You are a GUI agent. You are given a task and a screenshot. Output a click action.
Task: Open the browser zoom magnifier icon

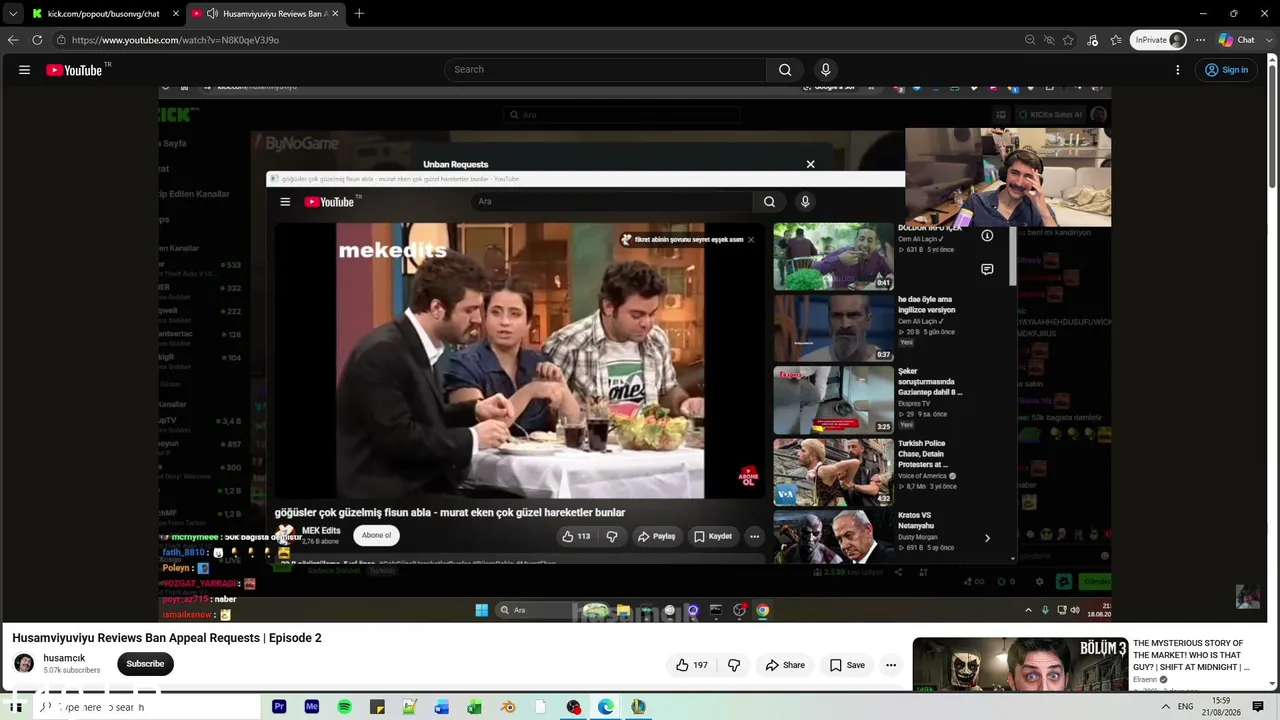coord(1030,40)
